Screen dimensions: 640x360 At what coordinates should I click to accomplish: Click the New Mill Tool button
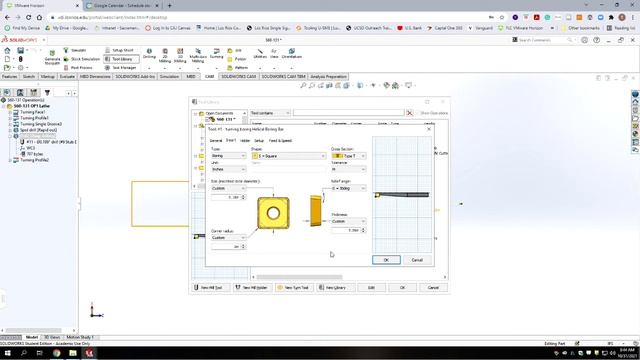click(211, 288)
